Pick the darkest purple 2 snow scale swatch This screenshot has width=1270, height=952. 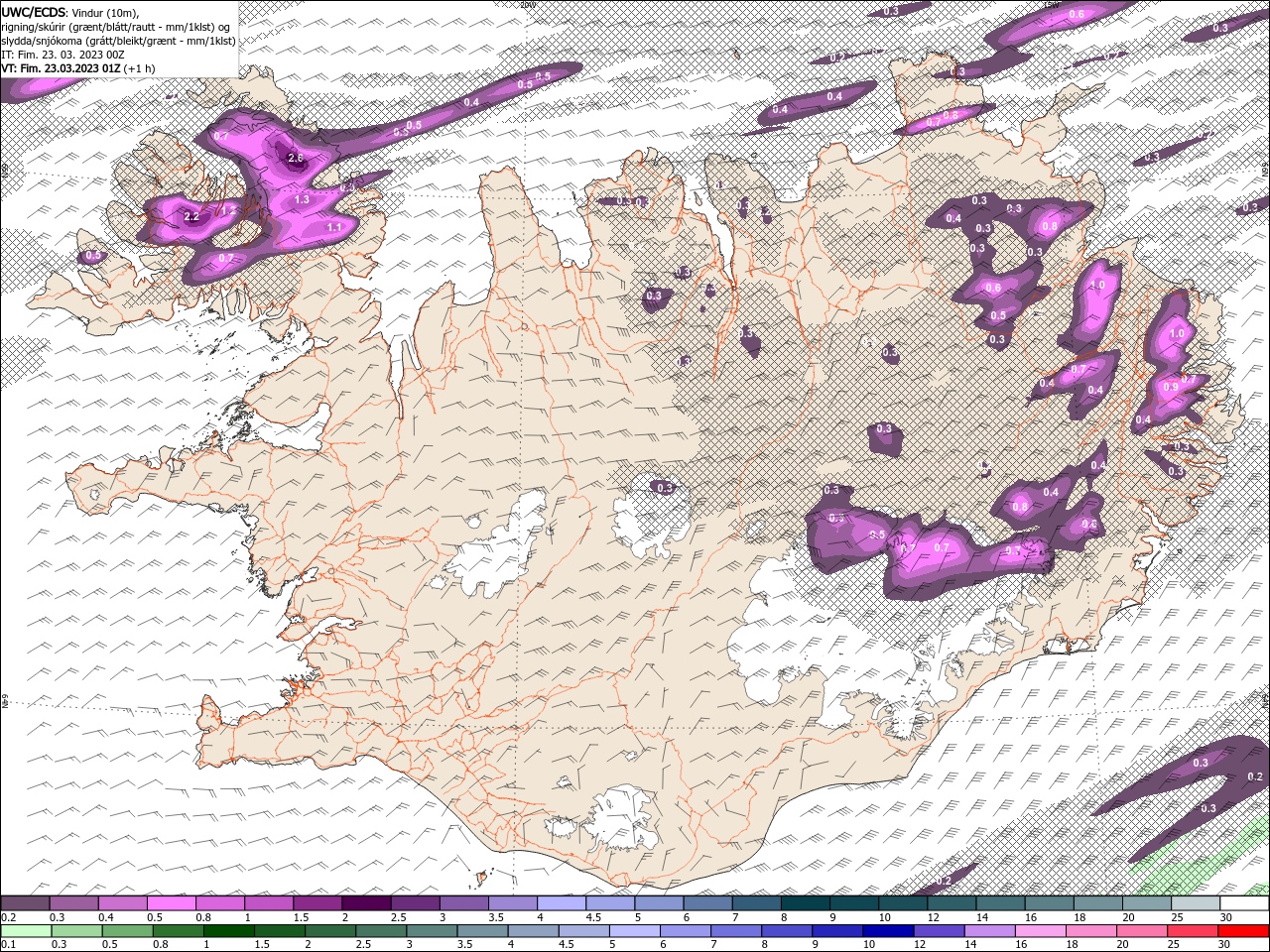pyautogui.click(x=366, y=903)
